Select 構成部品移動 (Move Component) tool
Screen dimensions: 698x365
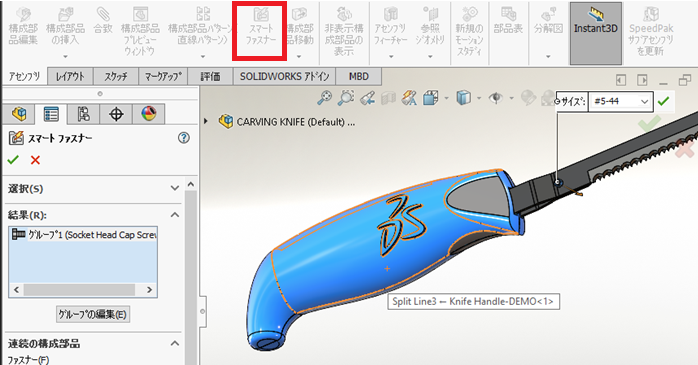point(300,26)
